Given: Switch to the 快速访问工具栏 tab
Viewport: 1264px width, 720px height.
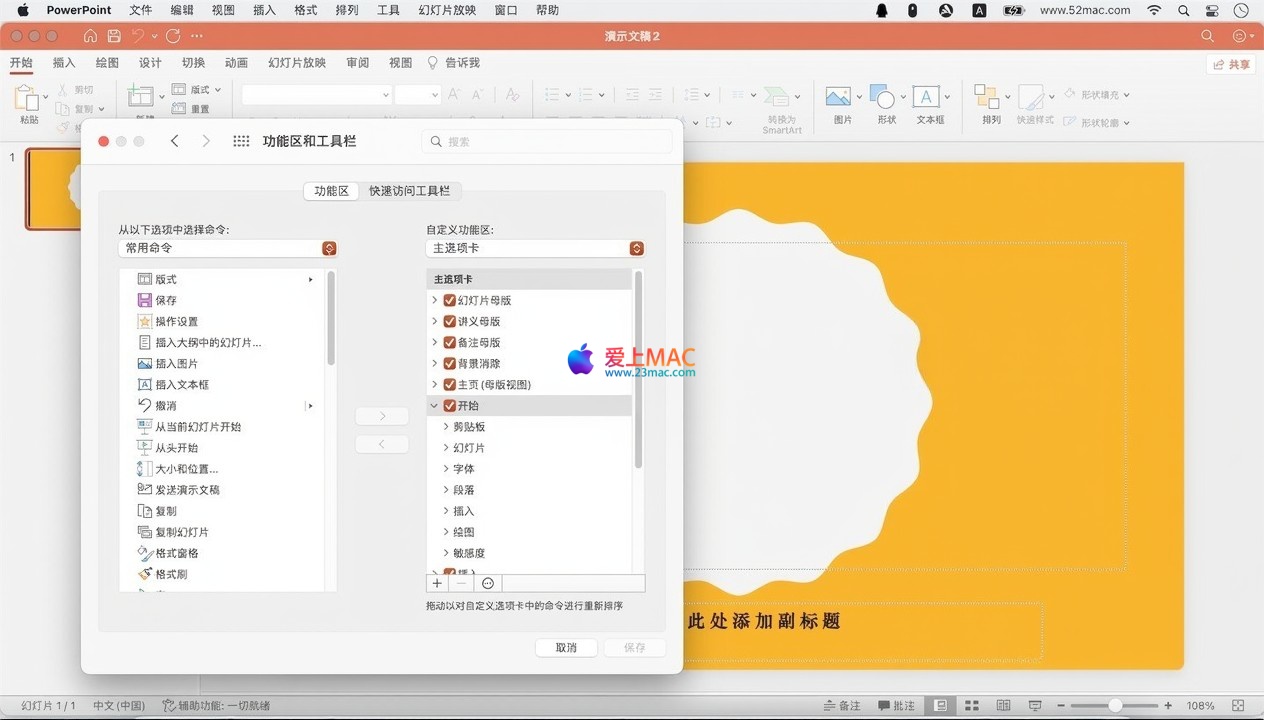Looking at the screenshot, I should (x=409, y=191).
